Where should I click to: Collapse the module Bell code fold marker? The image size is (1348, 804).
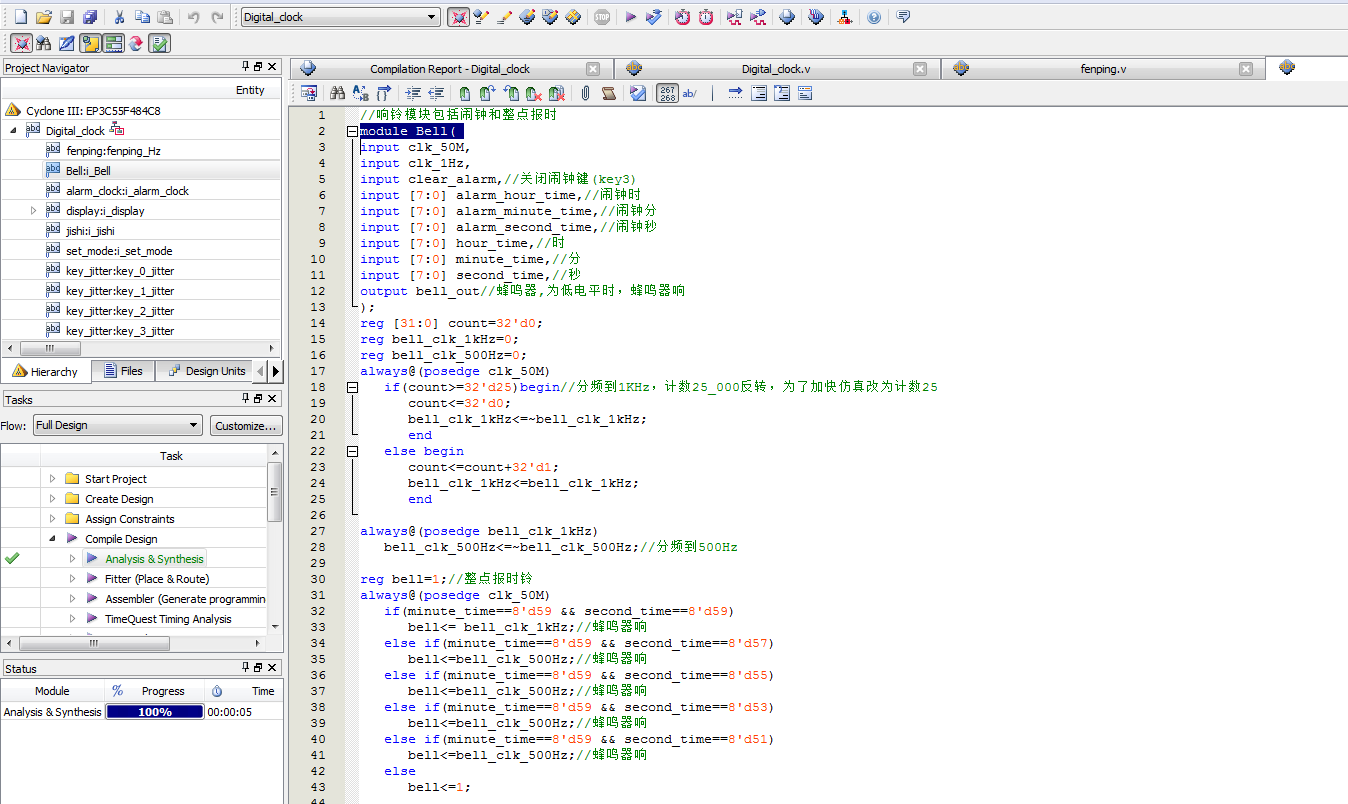click(352, 131)
